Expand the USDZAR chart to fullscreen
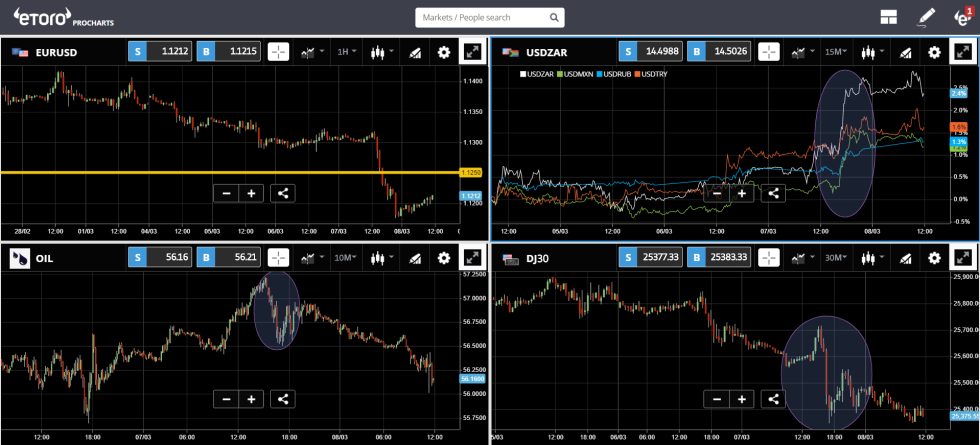Screen dimensions: 980x445 tap(962, 52)
